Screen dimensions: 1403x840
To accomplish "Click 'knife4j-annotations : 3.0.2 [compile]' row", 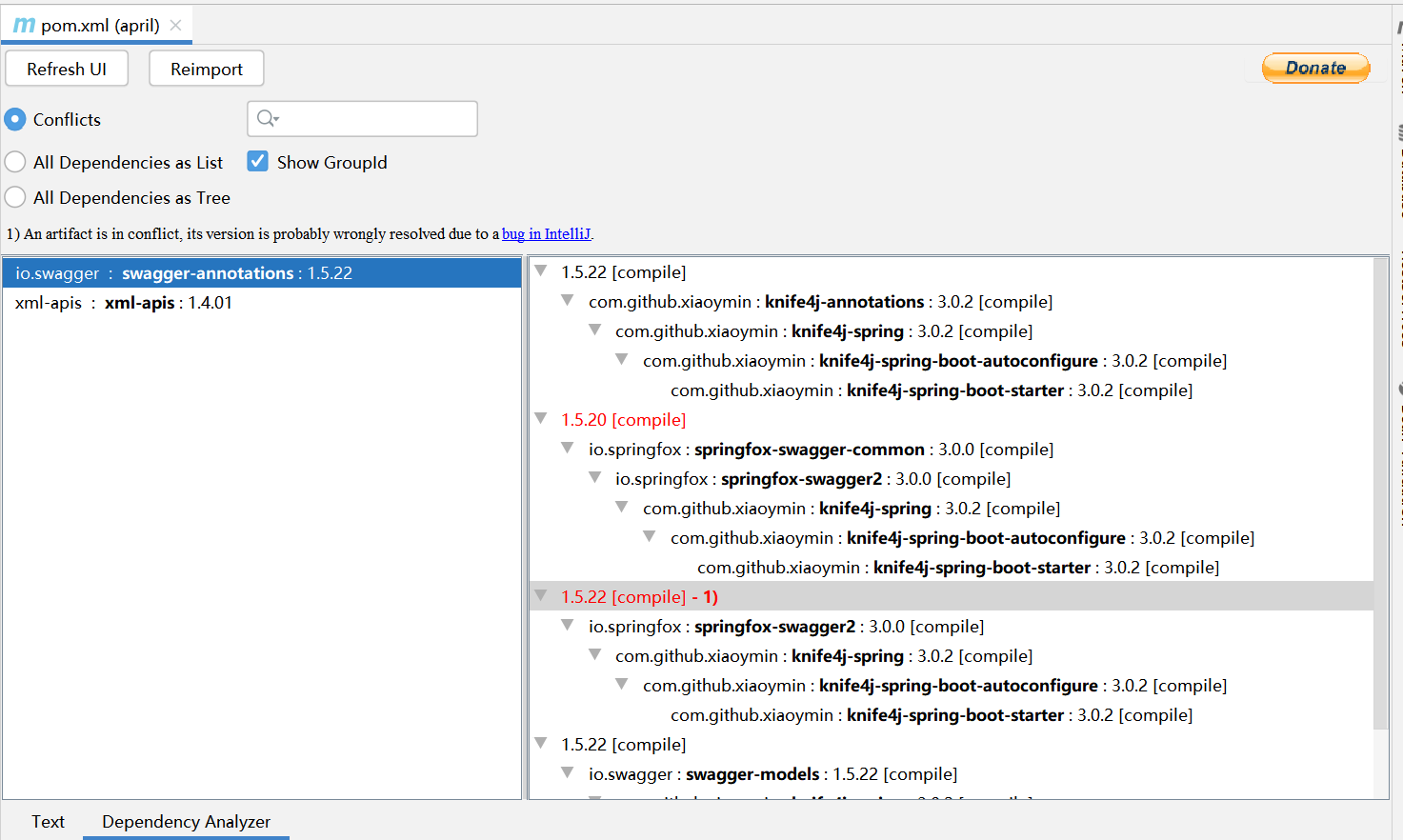I will tap(820, 302).
